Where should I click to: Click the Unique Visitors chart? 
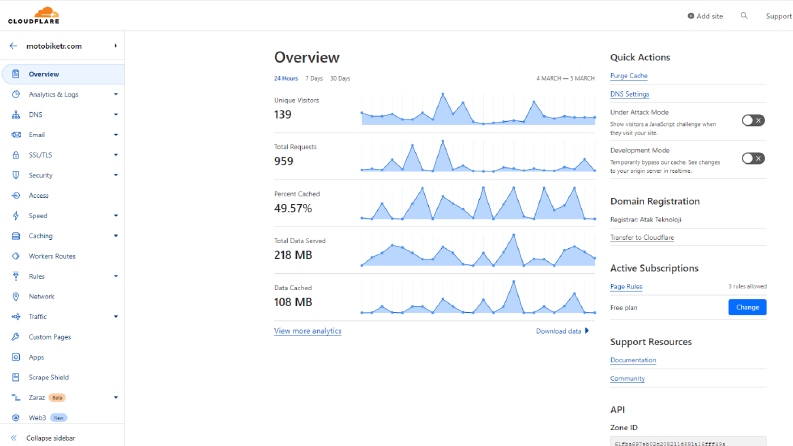pos(478,109)
